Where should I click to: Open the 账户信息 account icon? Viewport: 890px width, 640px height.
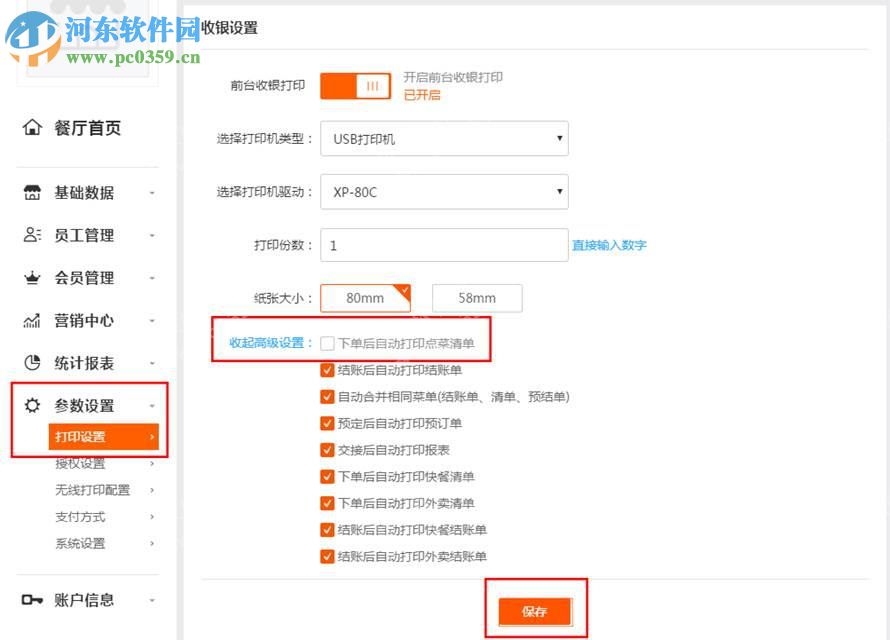pyautogui.click(x=31, y=599)
